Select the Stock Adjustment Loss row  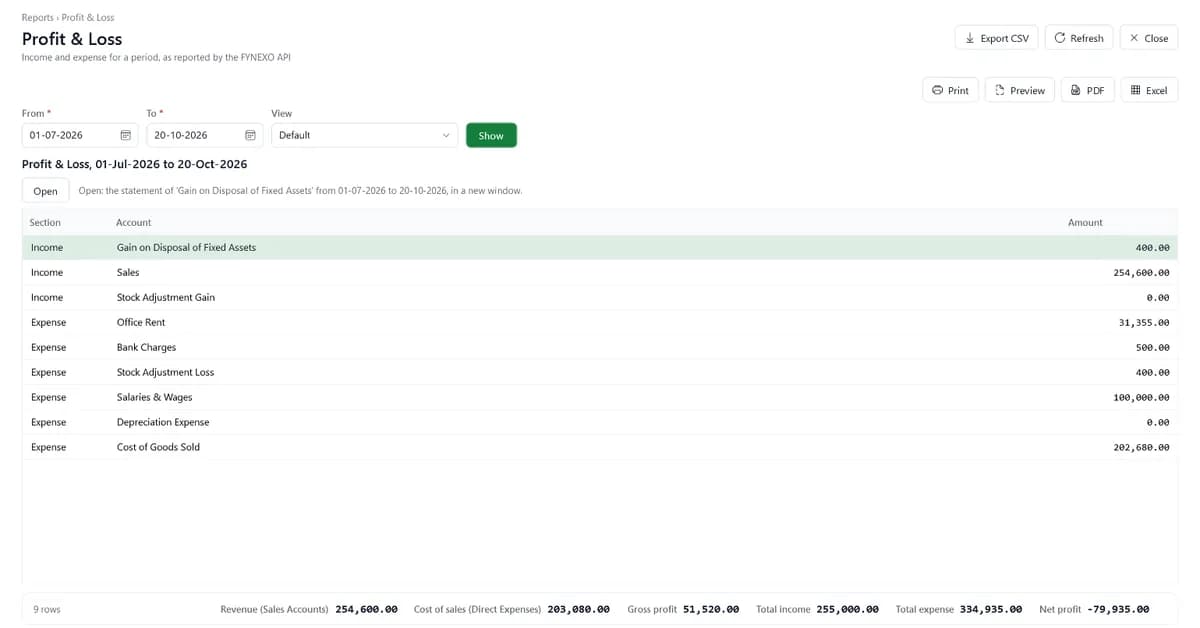(x=600, y=372)
